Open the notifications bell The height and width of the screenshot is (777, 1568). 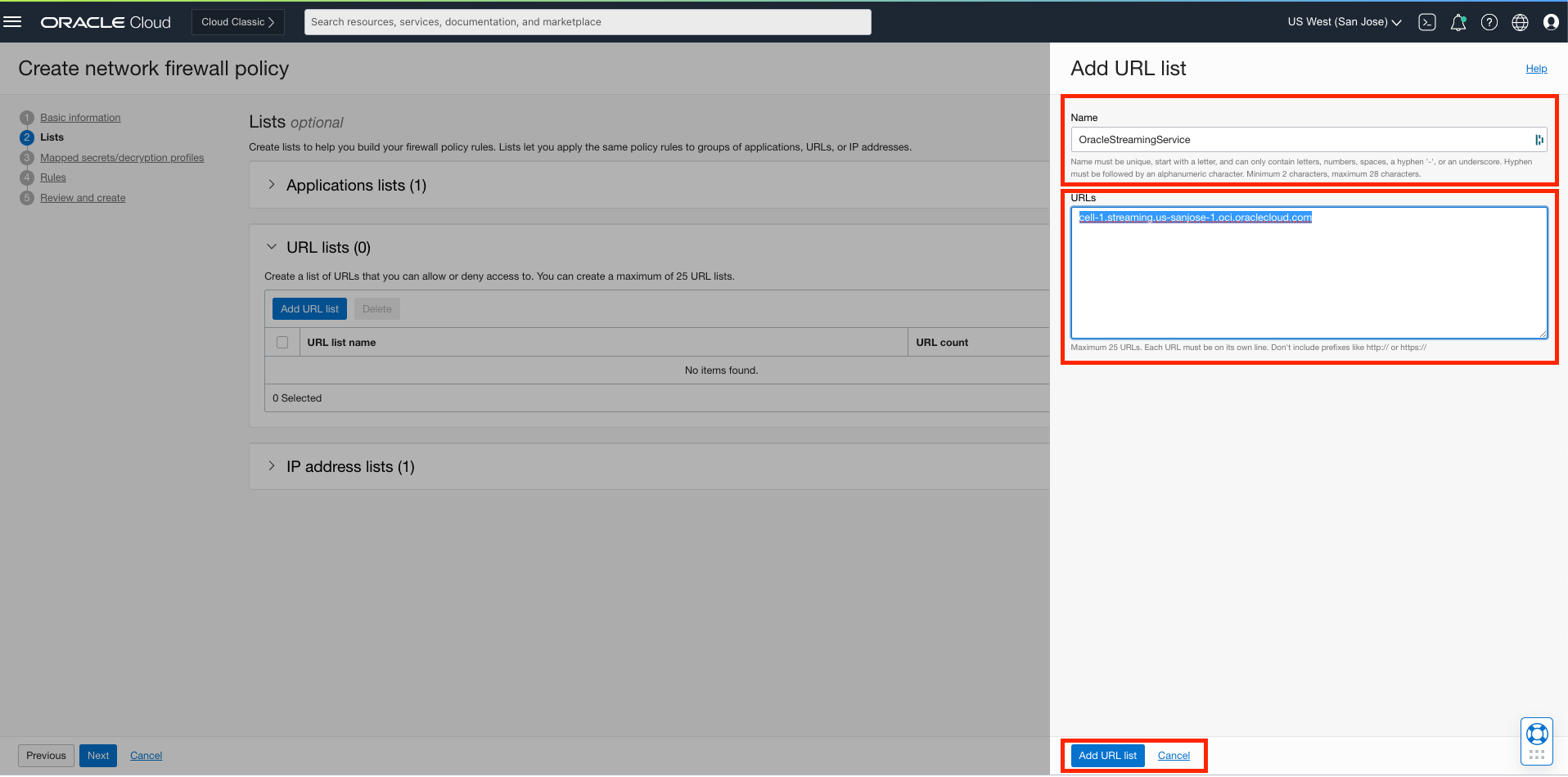click(x=1458, y=22)
